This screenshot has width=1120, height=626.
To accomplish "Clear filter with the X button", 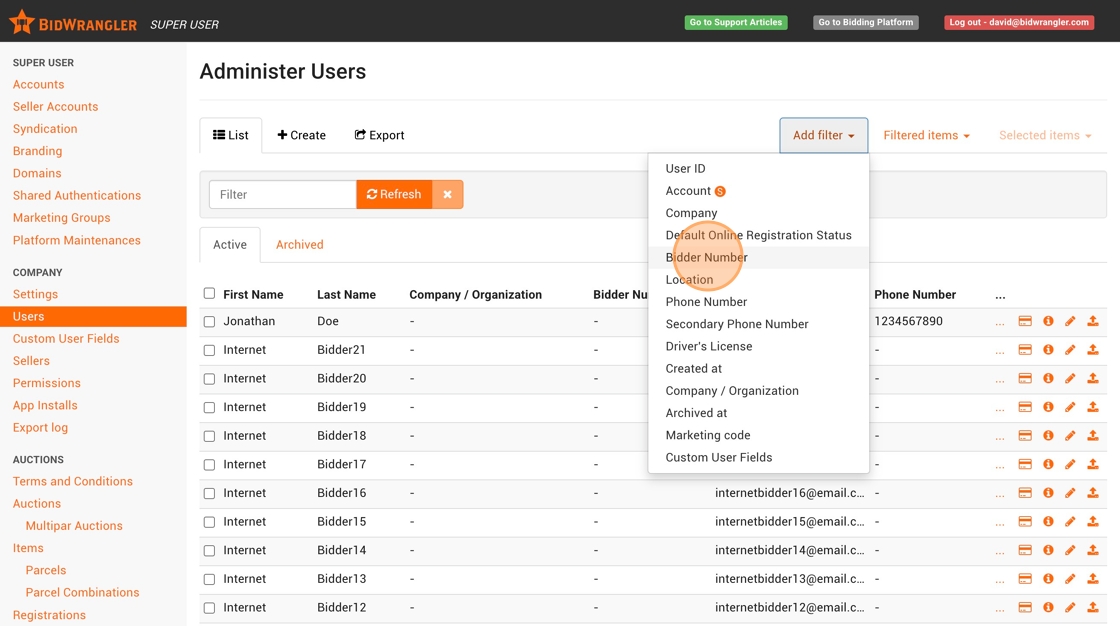I will [x=447, y=194].
